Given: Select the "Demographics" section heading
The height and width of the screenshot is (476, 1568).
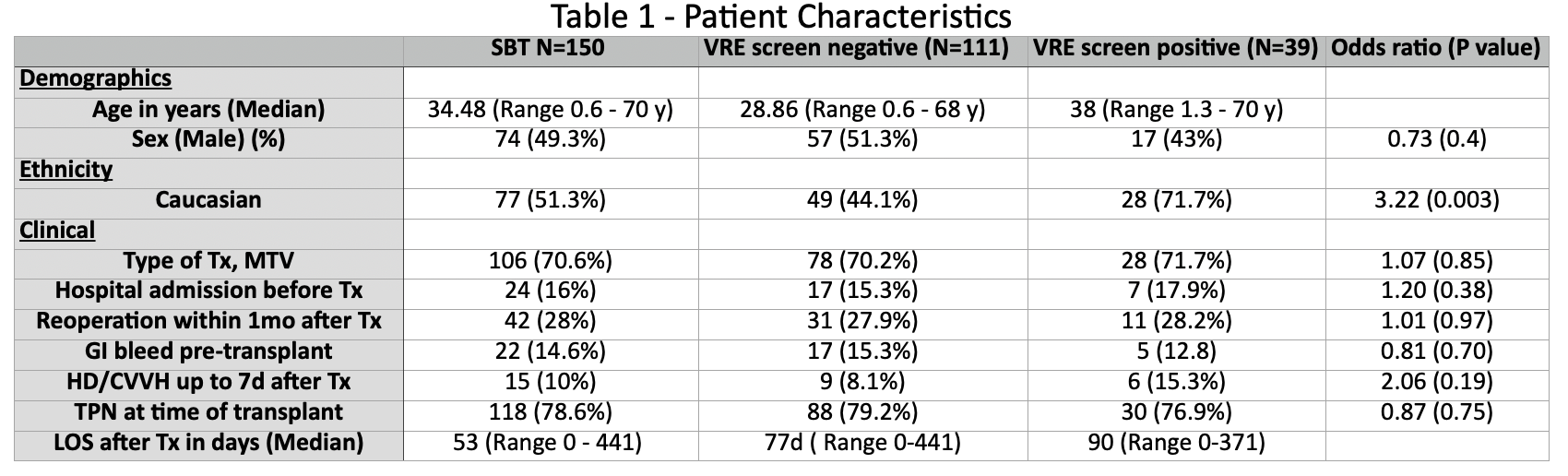Looking at the screenshot, I should 96,78.
